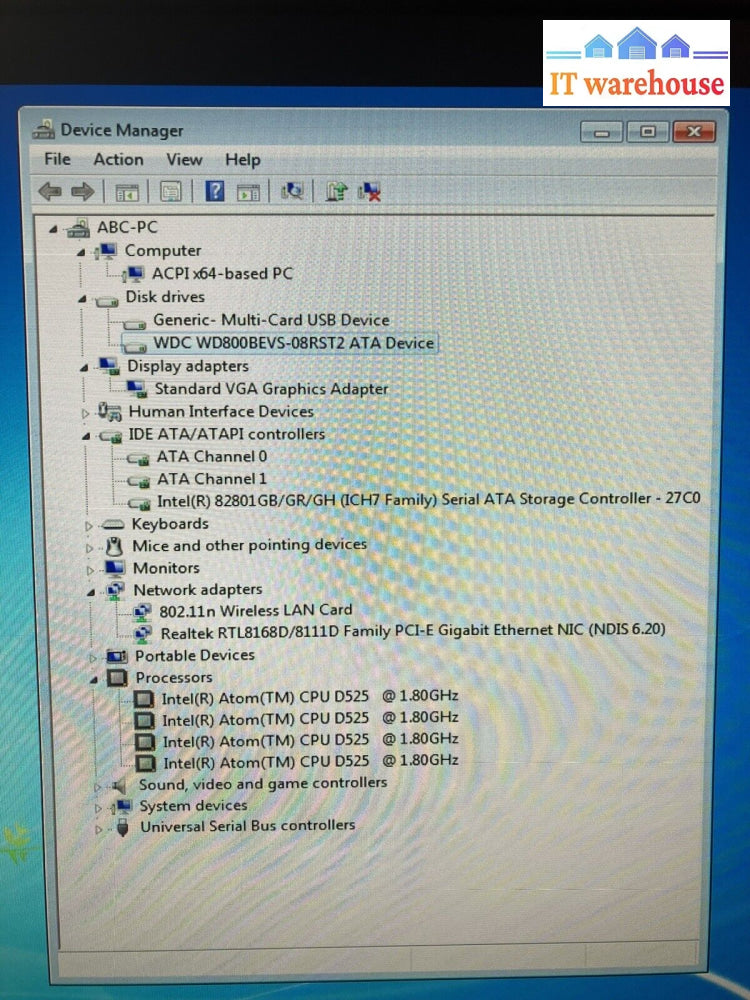Viewport: 750px width, 1000px height.
Task: Collapse the Network adapters category
Action: (92, 591)
